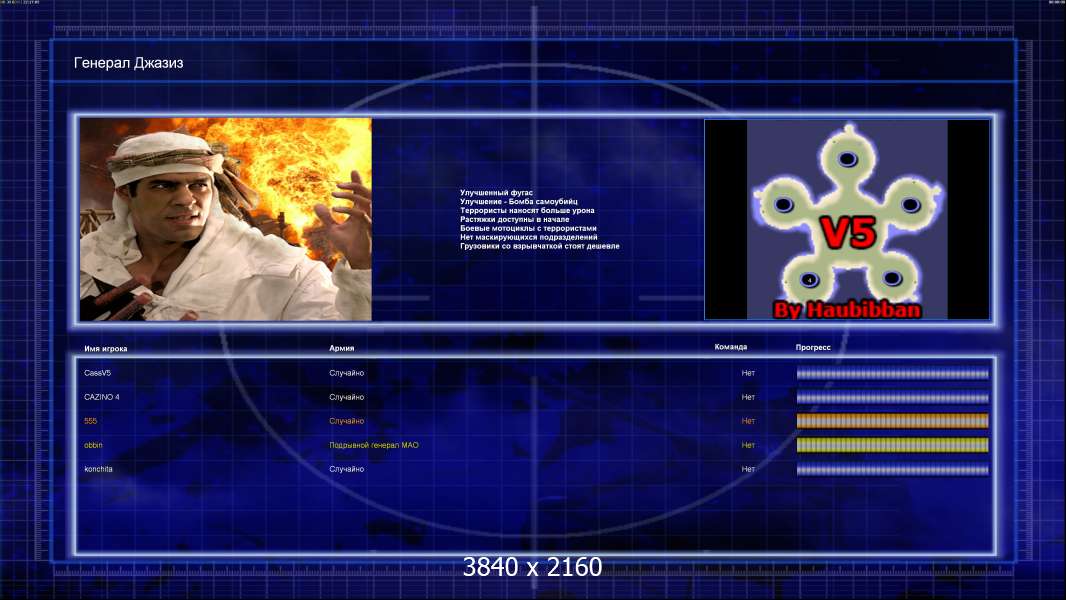Click orange progress bar of player 555
1066x600 pixels.
point(893,421)
